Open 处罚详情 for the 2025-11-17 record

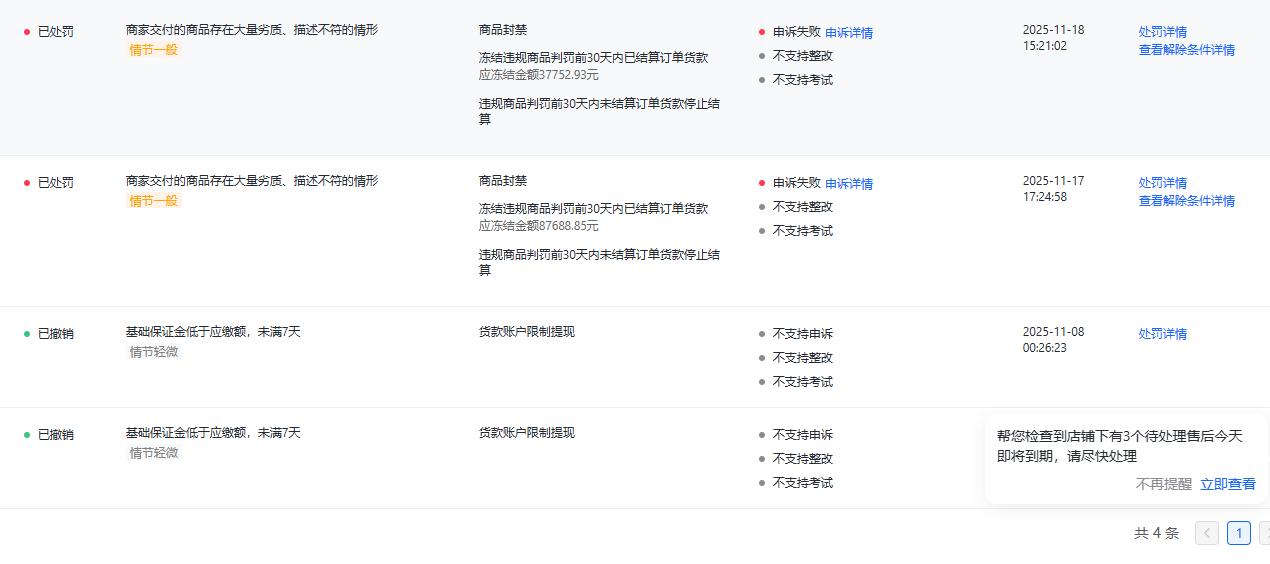pos(1162,183)
